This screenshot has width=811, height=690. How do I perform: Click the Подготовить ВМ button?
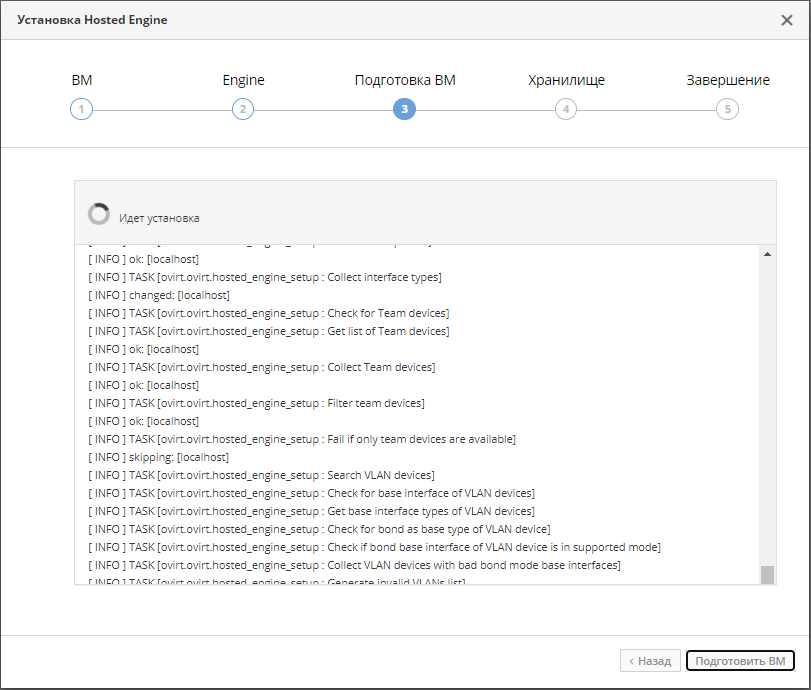click(740, 661)
